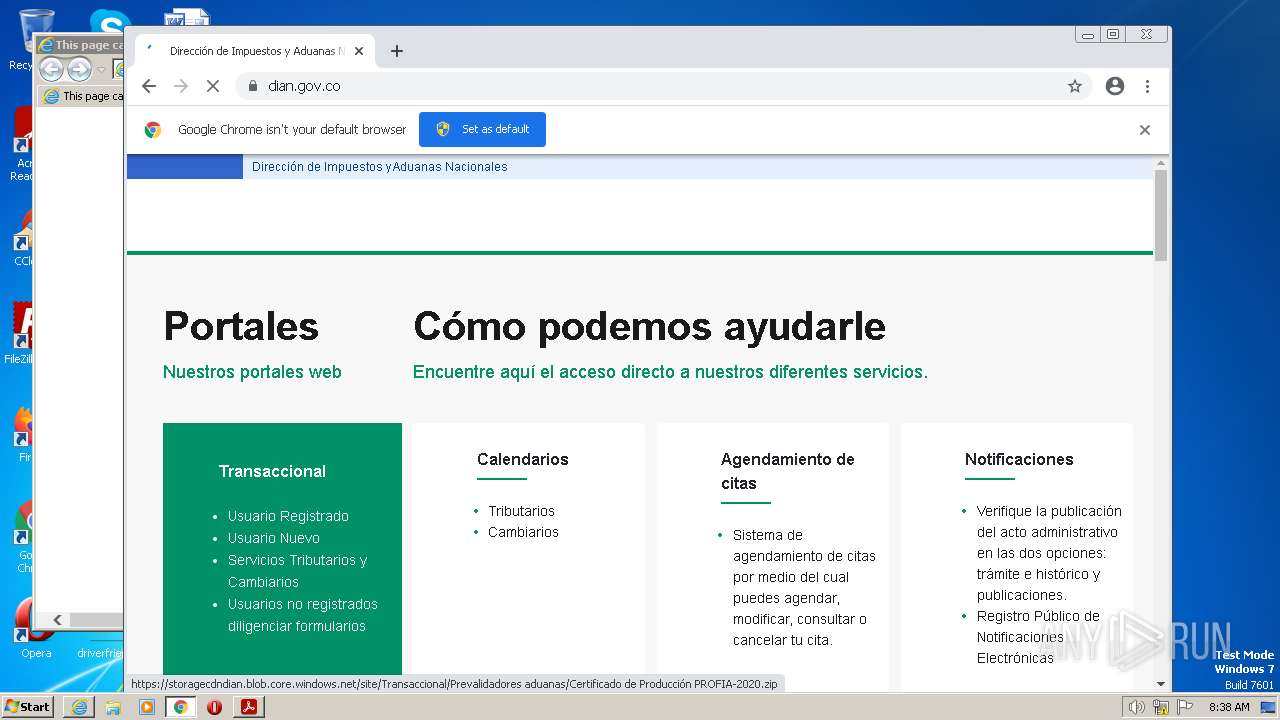Click the volume speaker tray icon
This screenshot has width=1280, height=720.
click(x=1136, y=707)
